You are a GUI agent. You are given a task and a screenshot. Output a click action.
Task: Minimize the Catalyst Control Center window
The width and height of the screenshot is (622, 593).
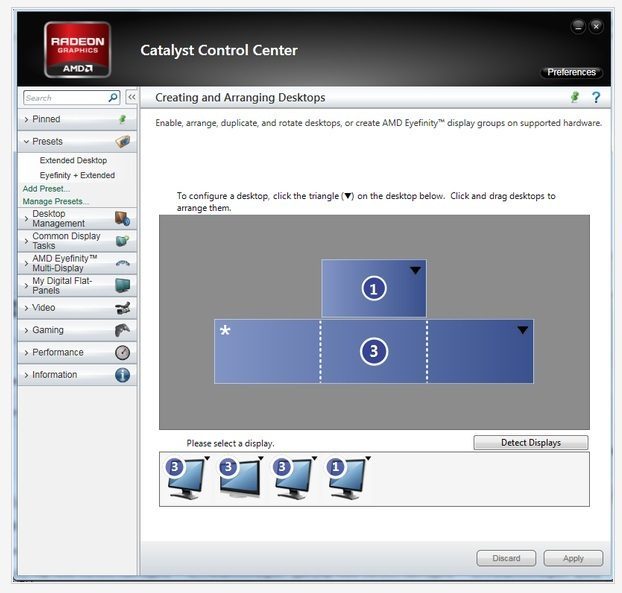coord(578,27)
